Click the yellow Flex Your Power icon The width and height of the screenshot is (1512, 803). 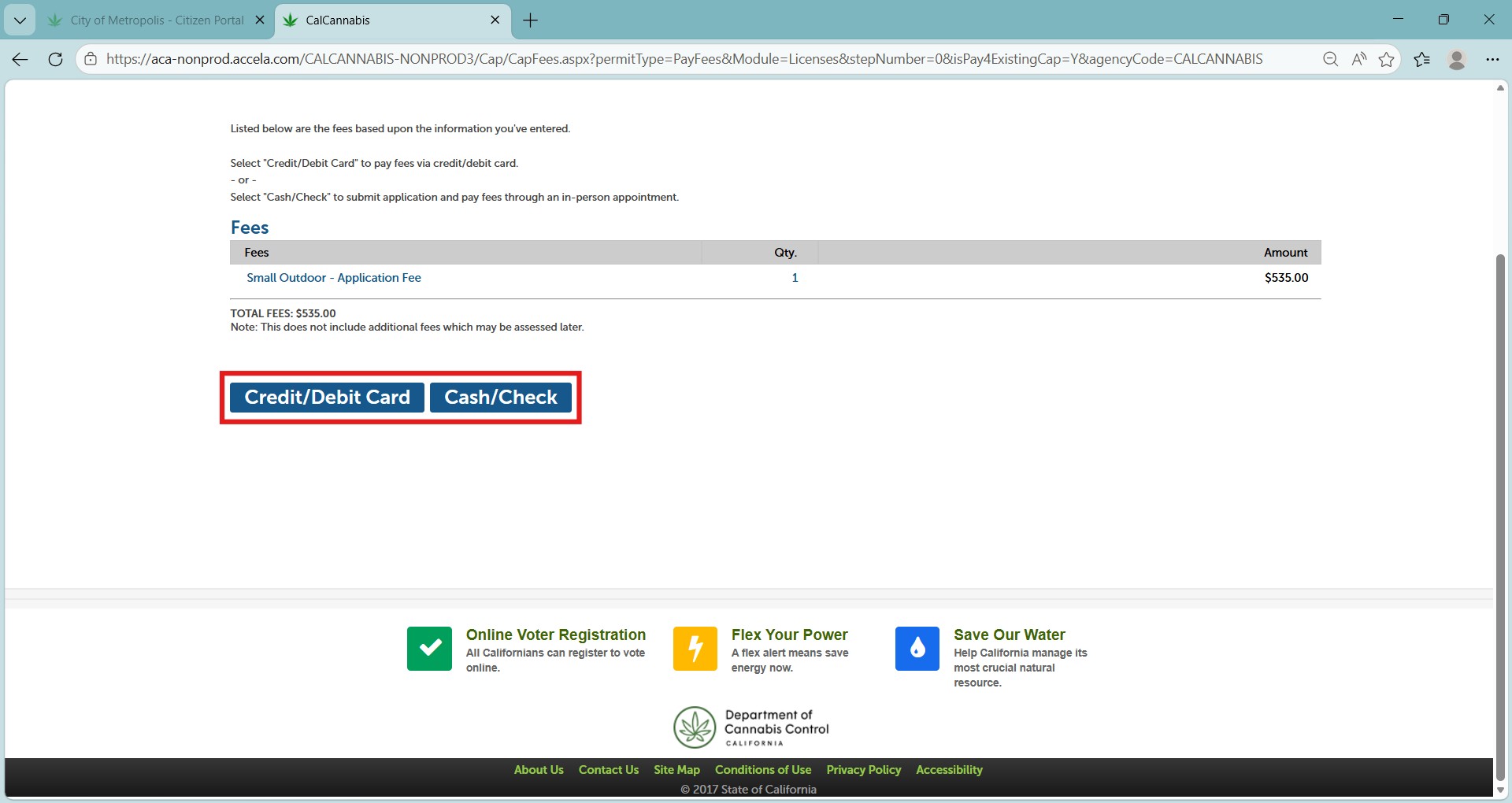click(695, 649)
